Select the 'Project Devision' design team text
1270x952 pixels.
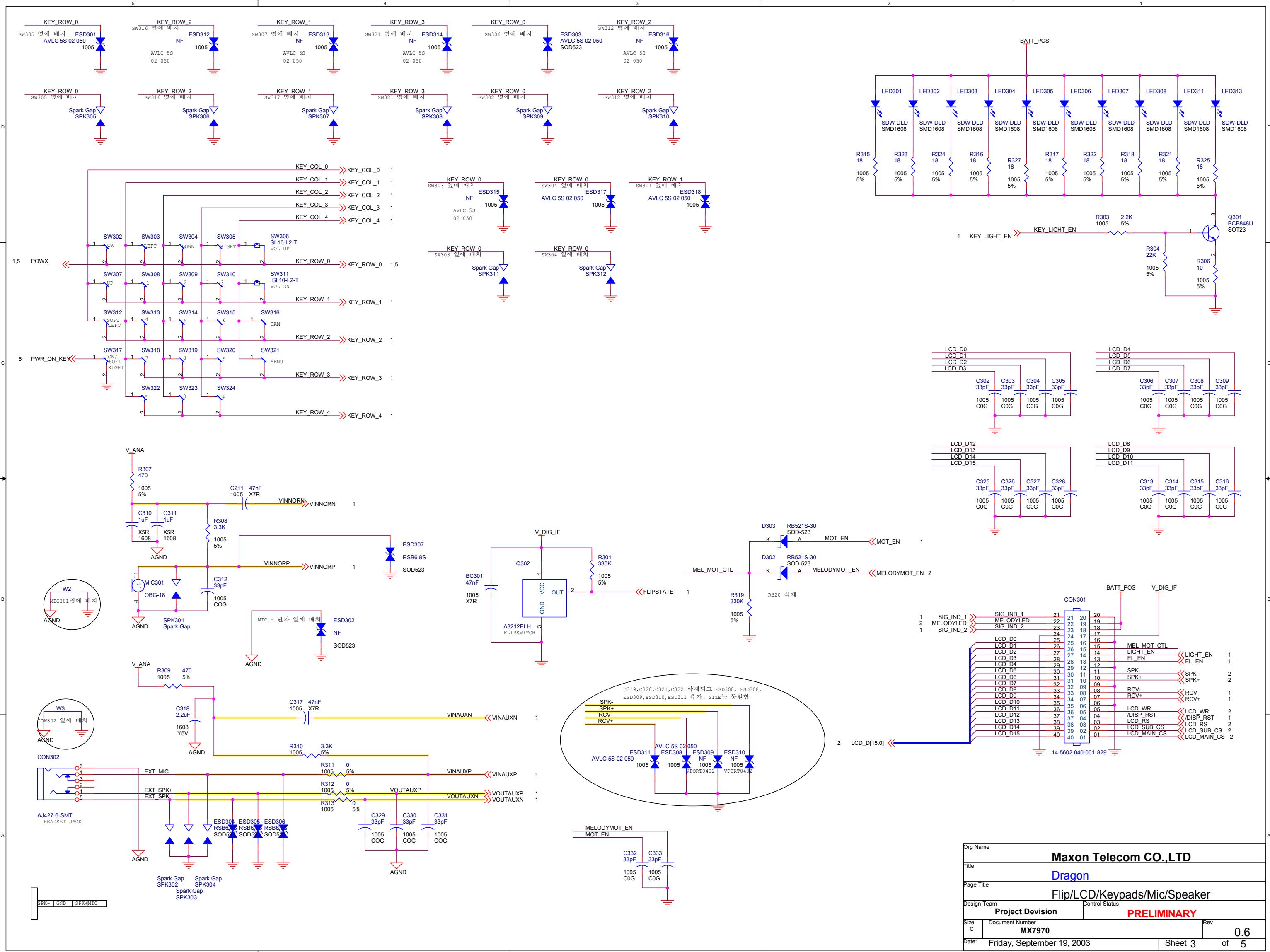1026,911
